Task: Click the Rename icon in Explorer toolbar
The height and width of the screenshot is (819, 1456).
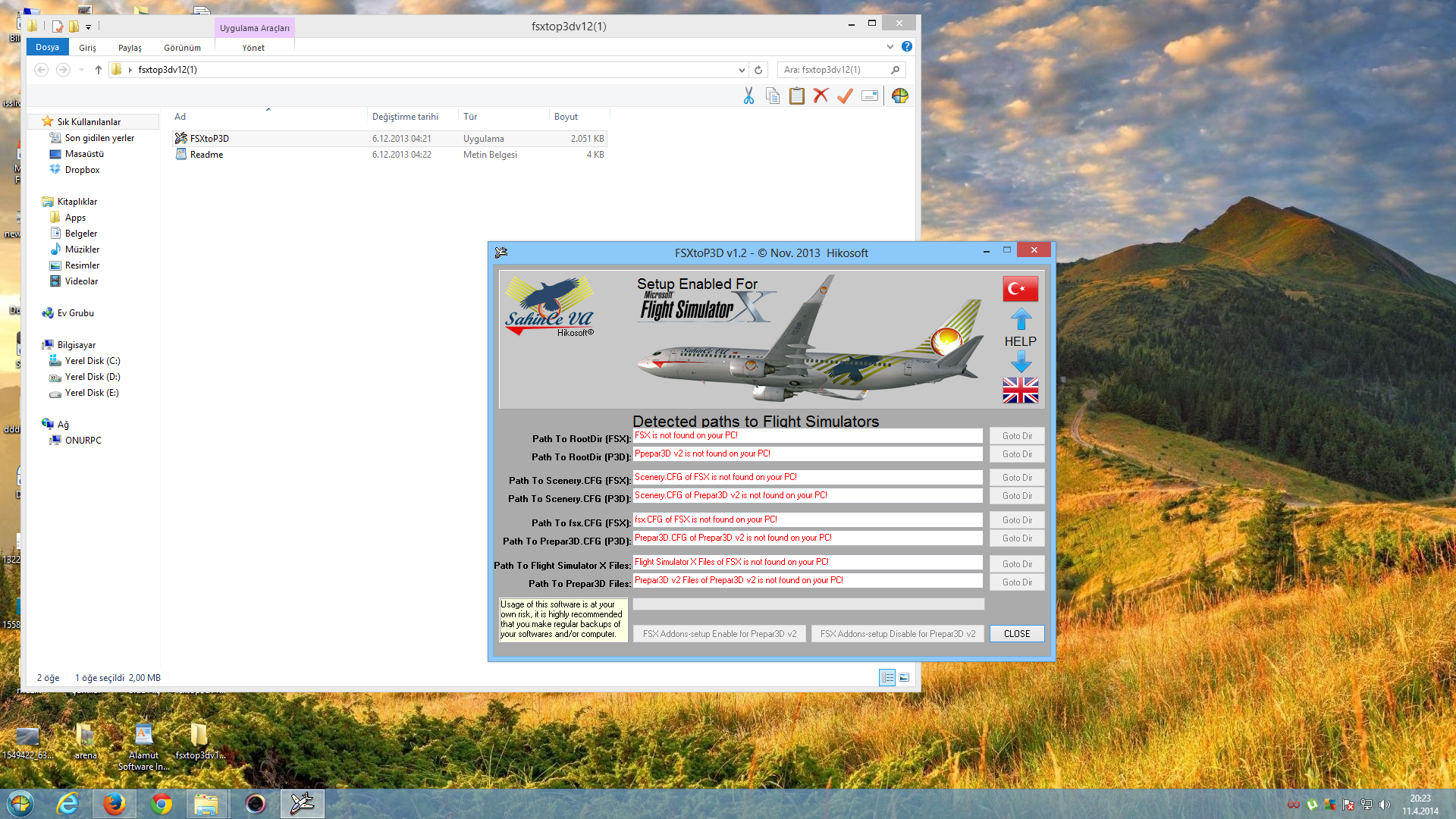Action: tap(870, 96)
